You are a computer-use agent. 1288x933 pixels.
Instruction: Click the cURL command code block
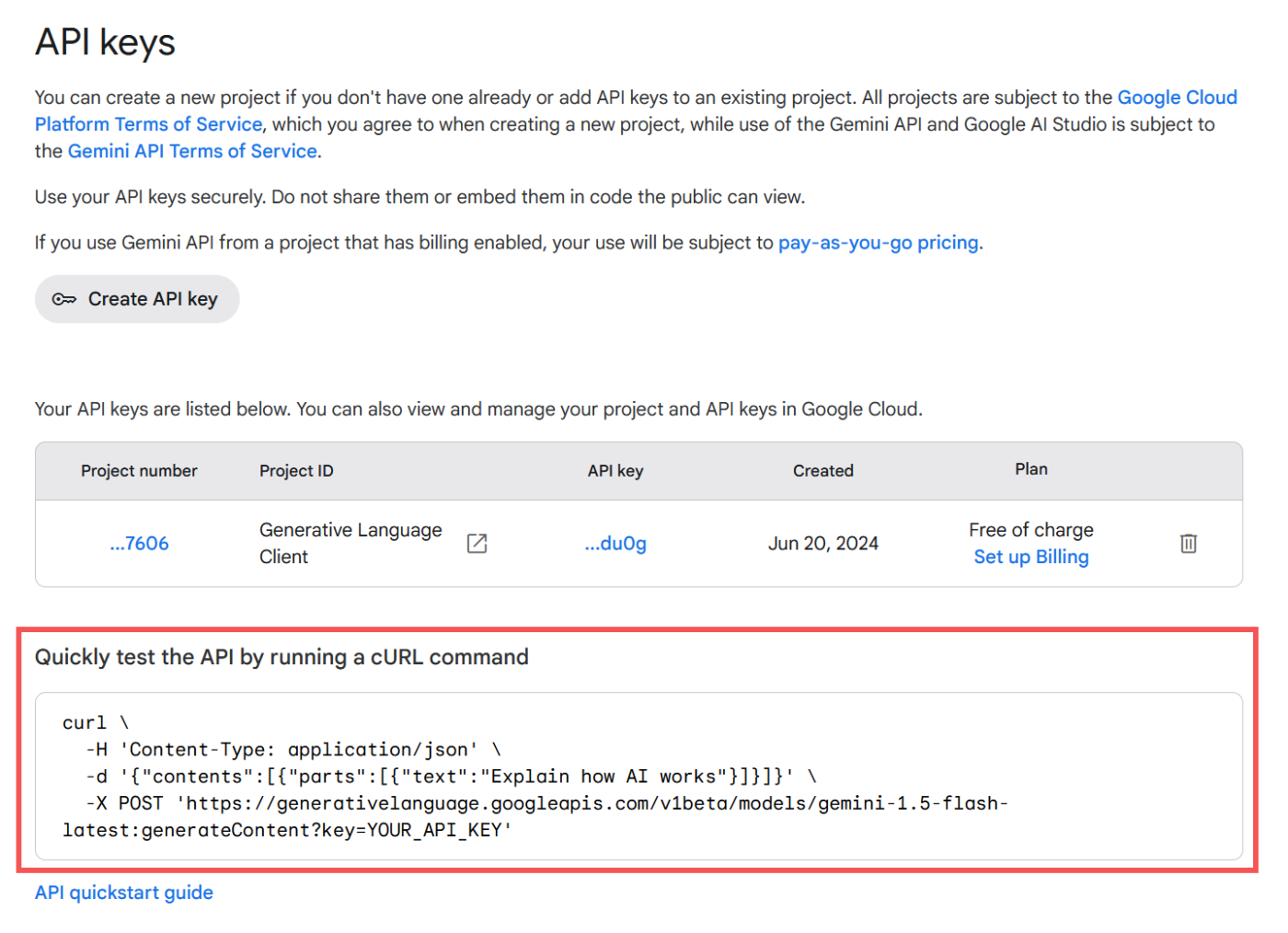pos(638,777)
